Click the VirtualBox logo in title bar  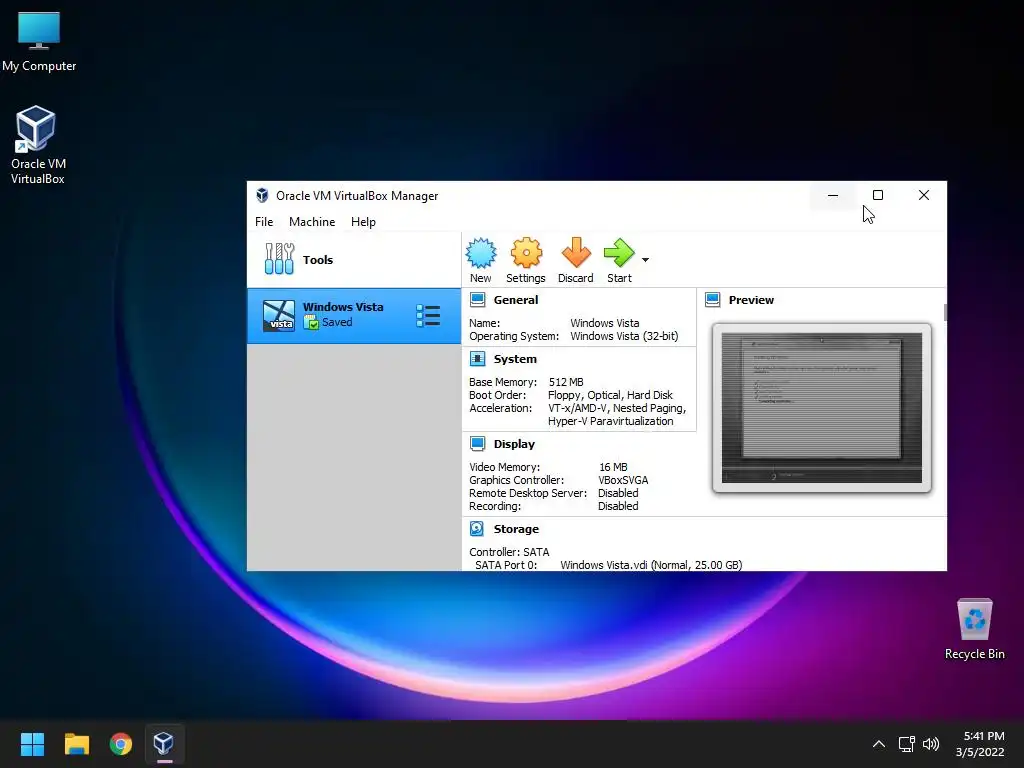(x=263, y=195)
